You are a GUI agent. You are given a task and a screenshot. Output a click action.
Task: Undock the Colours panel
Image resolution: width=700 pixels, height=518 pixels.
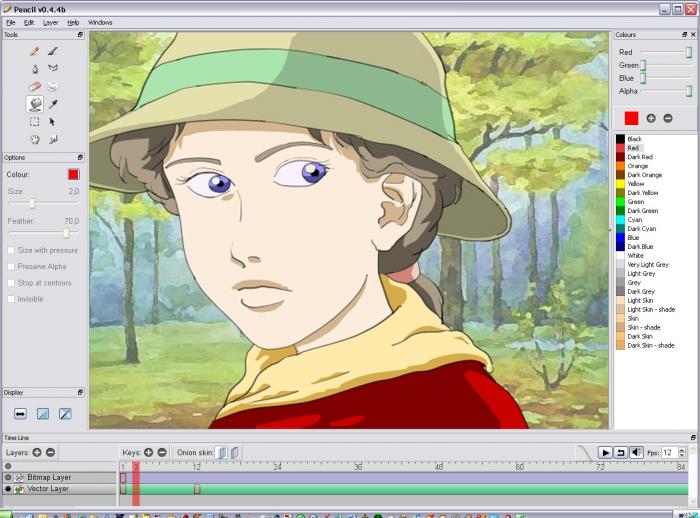tap(685, 34)
